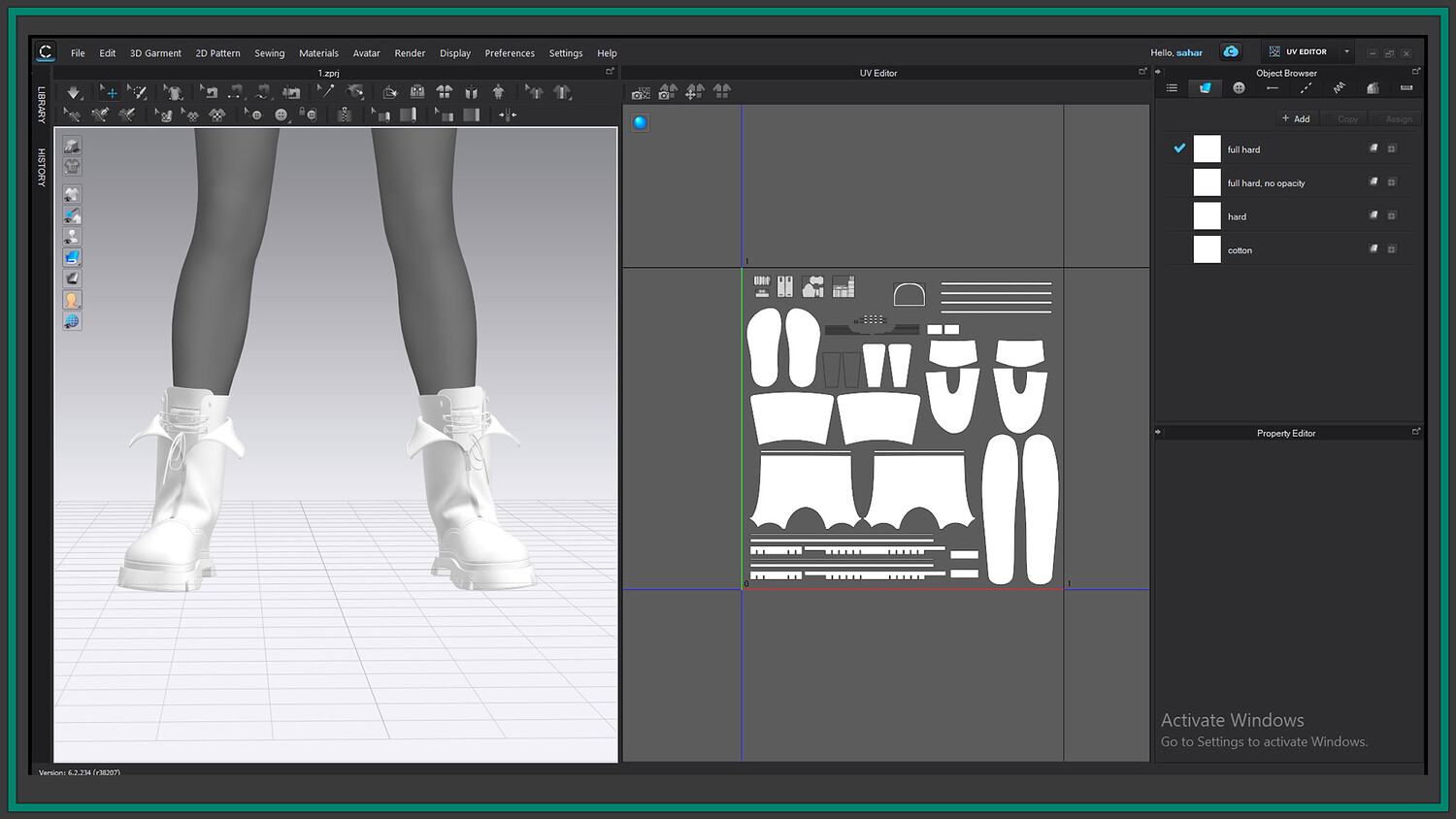Image resolution: width=1456 pixels, height=819 pixels.
Task: Open the Materials menu
Action: (318, 53)
